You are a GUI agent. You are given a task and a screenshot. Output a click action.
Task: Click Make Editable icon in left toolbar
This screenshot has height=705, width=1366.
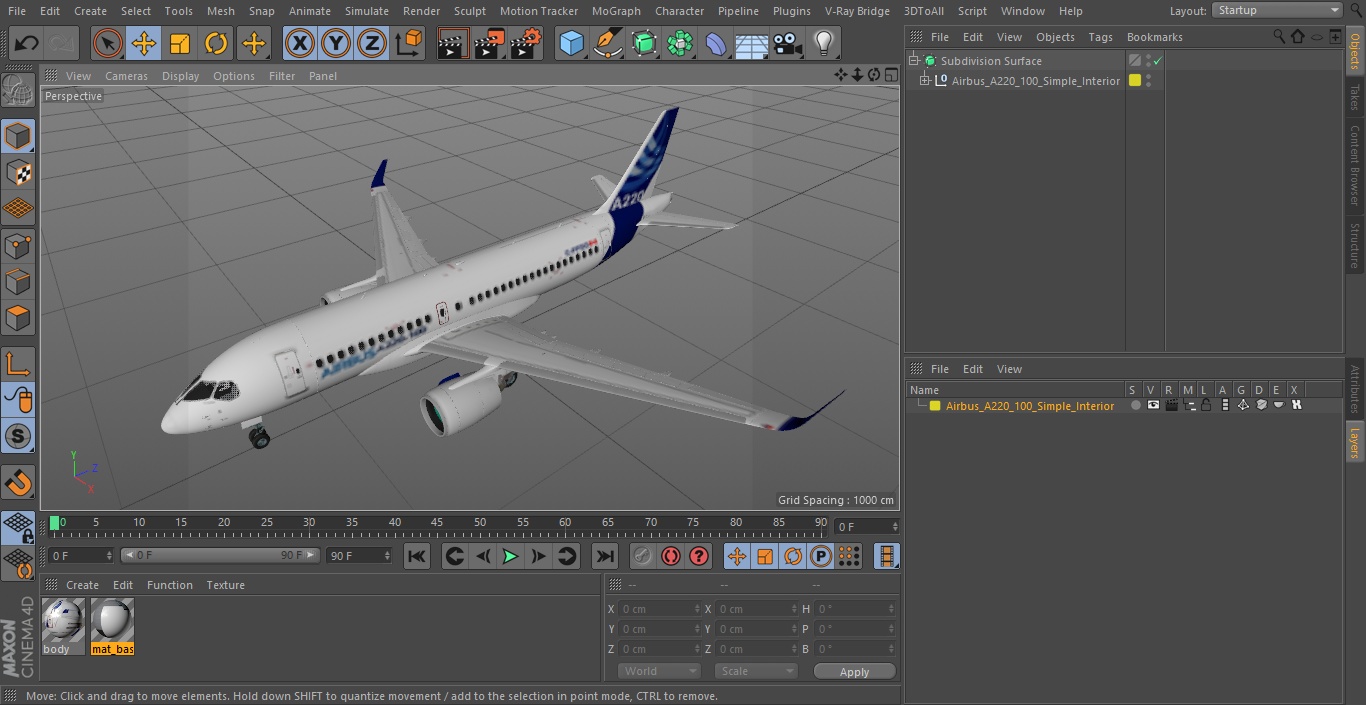click(x=18, y=92)
